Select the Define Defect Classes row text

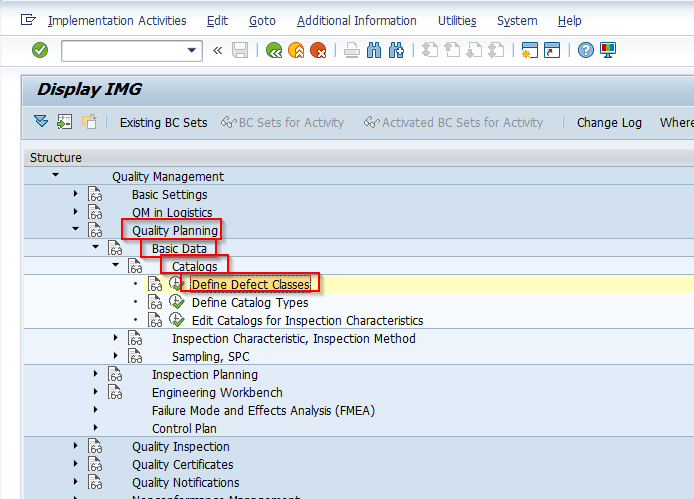tap(251, 284)
